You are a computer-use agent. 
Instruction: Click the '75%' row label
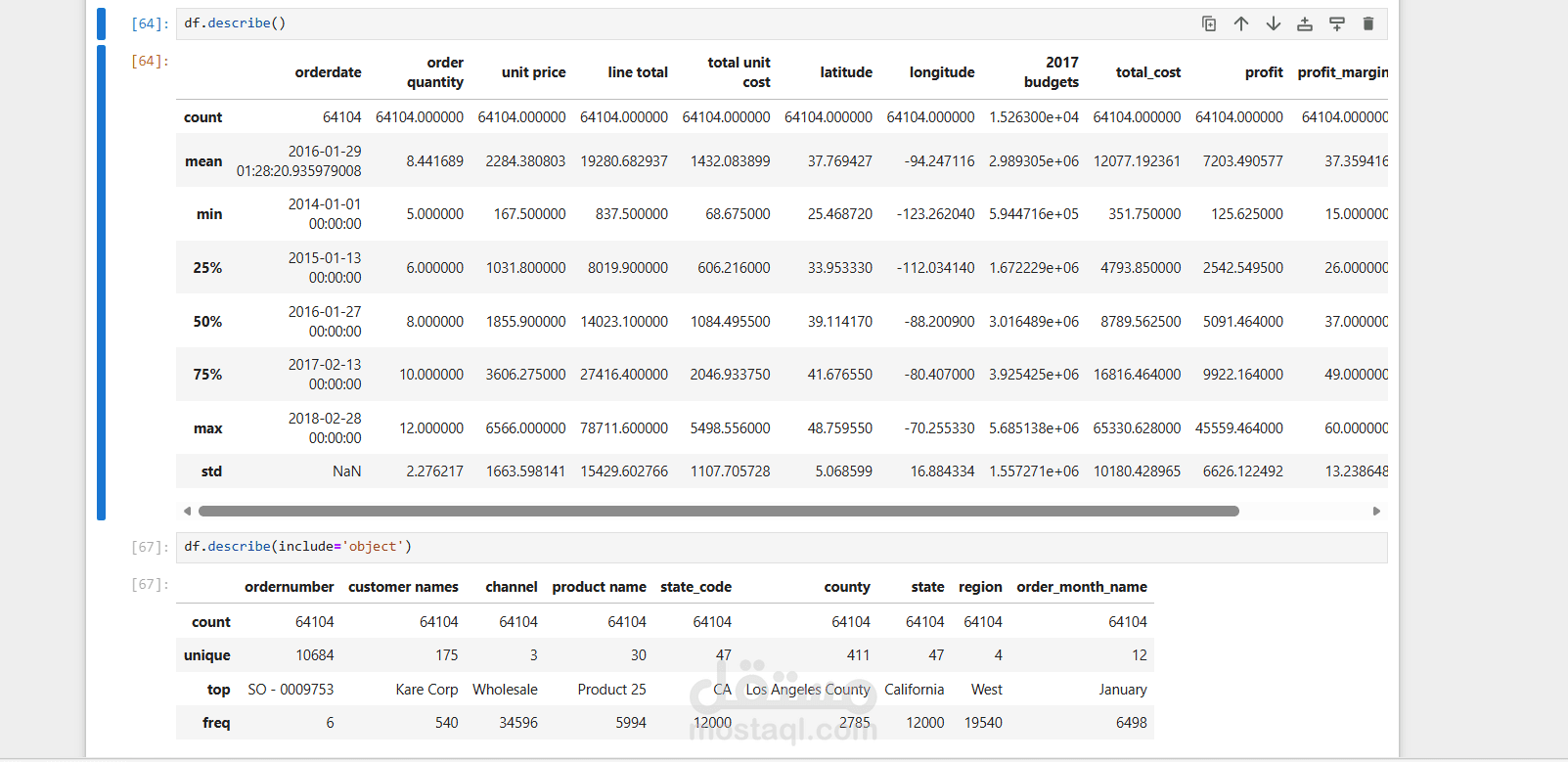click(x=207, y=375)
